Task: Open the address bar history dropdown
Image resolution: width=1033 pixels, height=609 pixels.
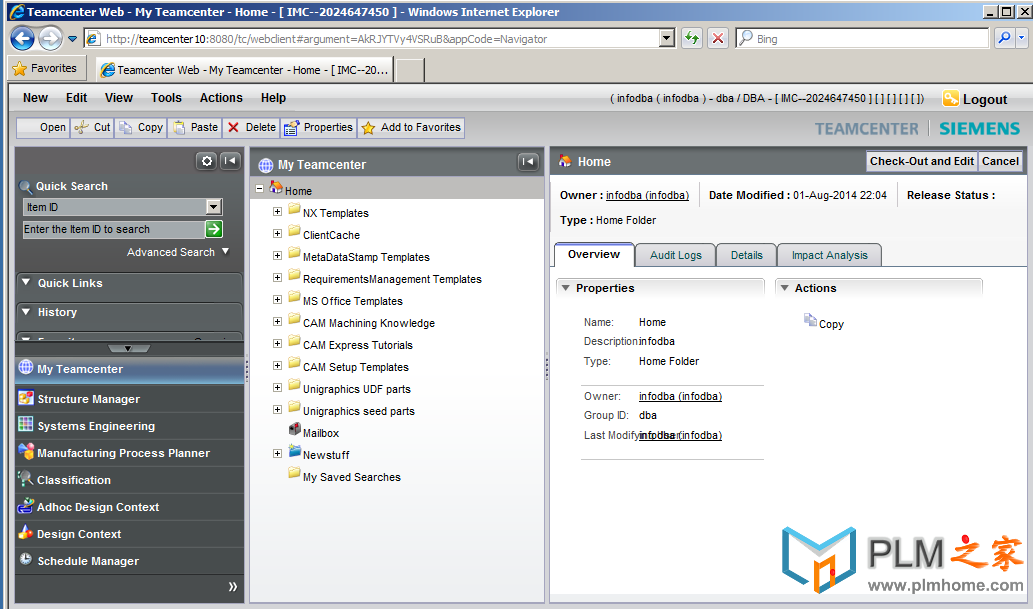Action: [x=667, y=38]
